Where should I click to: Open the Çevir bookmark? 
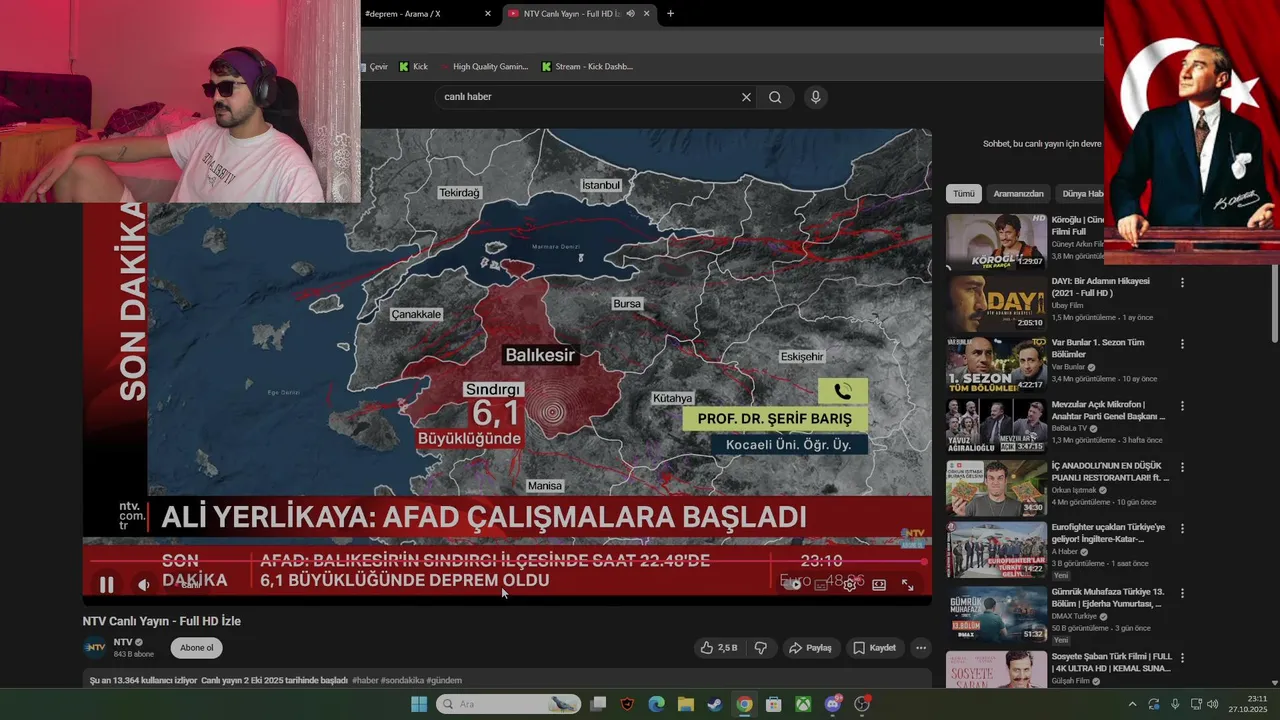click(374, 67)
